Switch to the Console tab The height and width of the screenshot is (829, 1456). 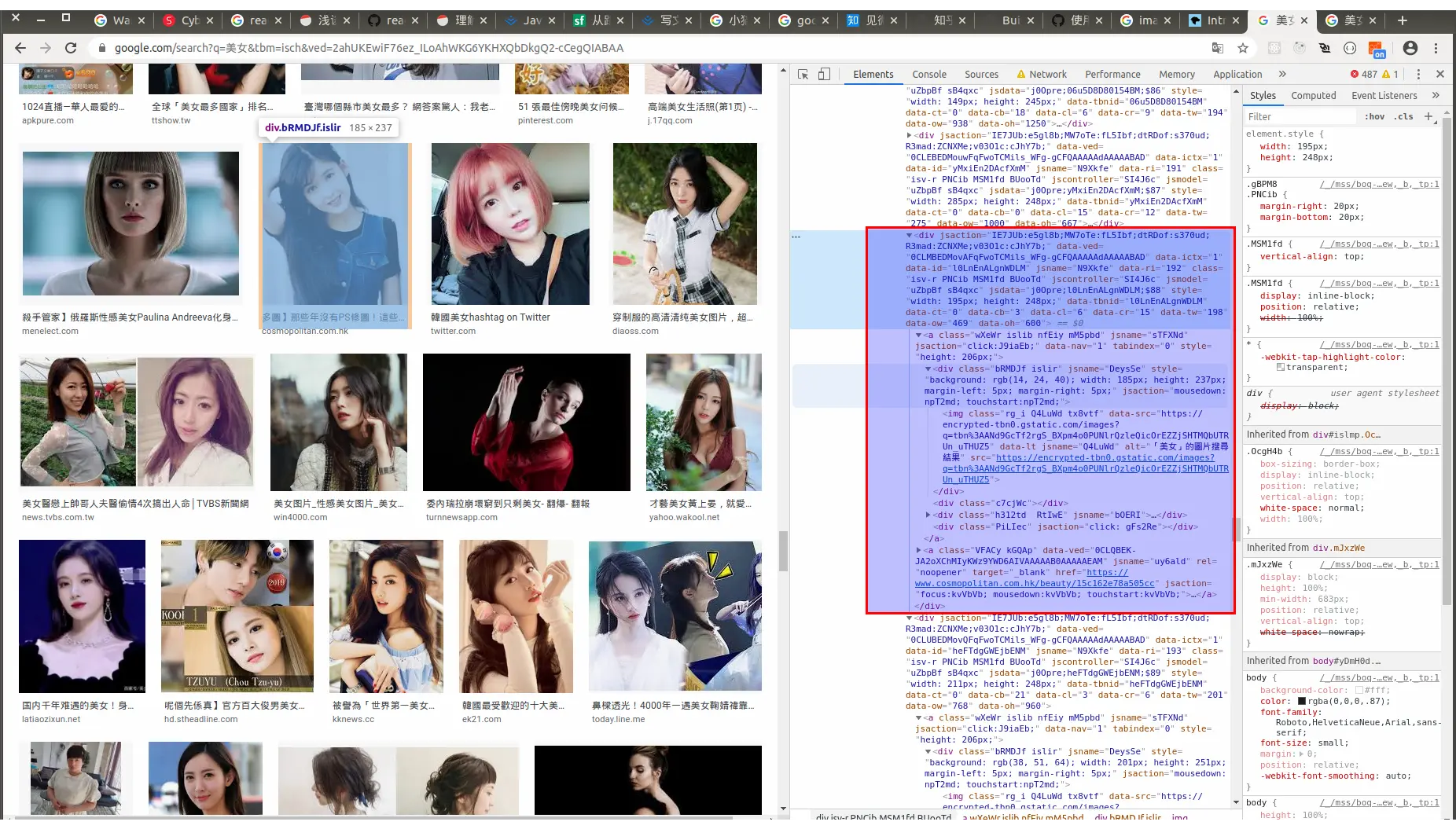[x=929, y=74]
